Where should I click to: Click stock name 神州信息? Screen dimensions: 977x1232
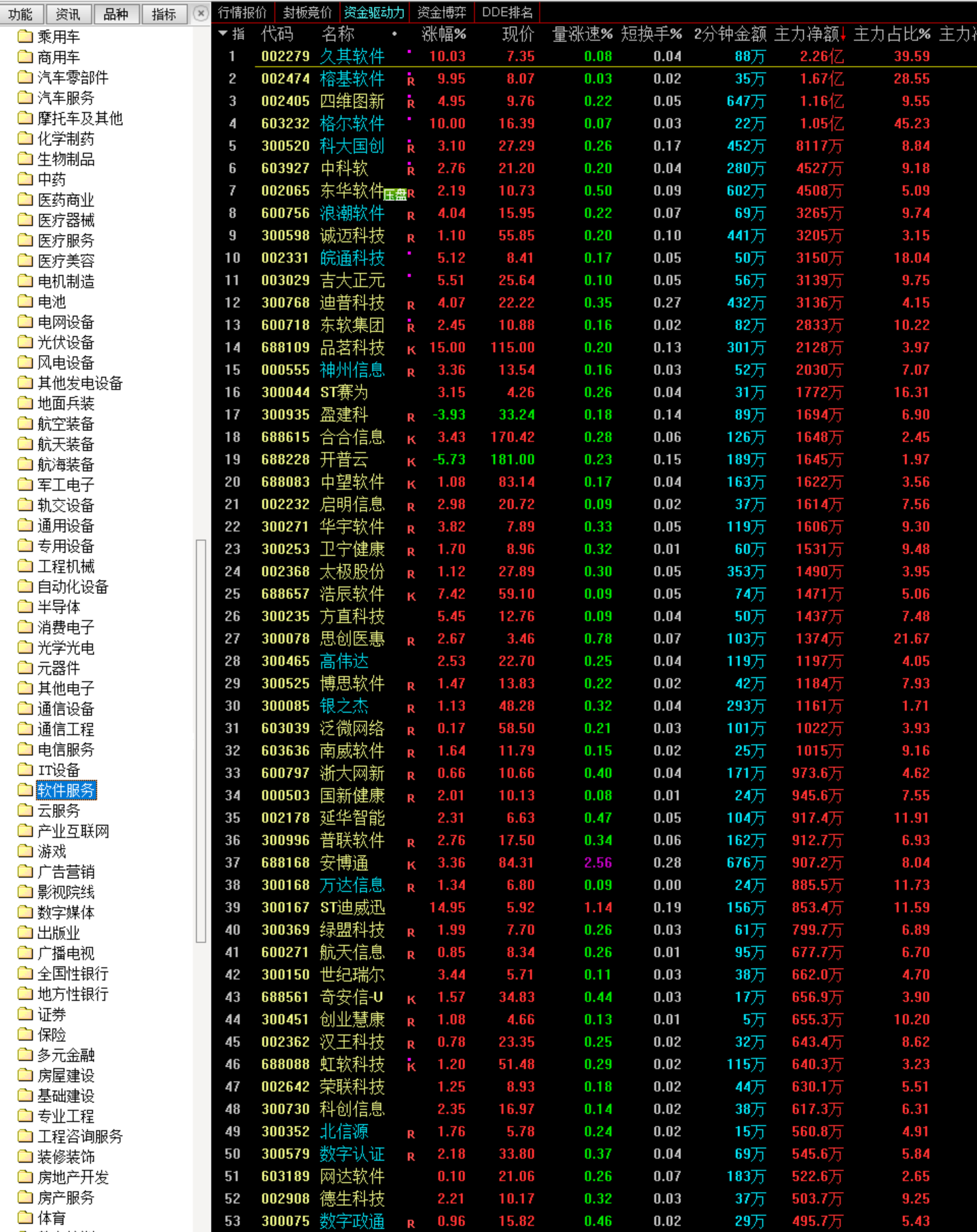(x=352, y=370)
